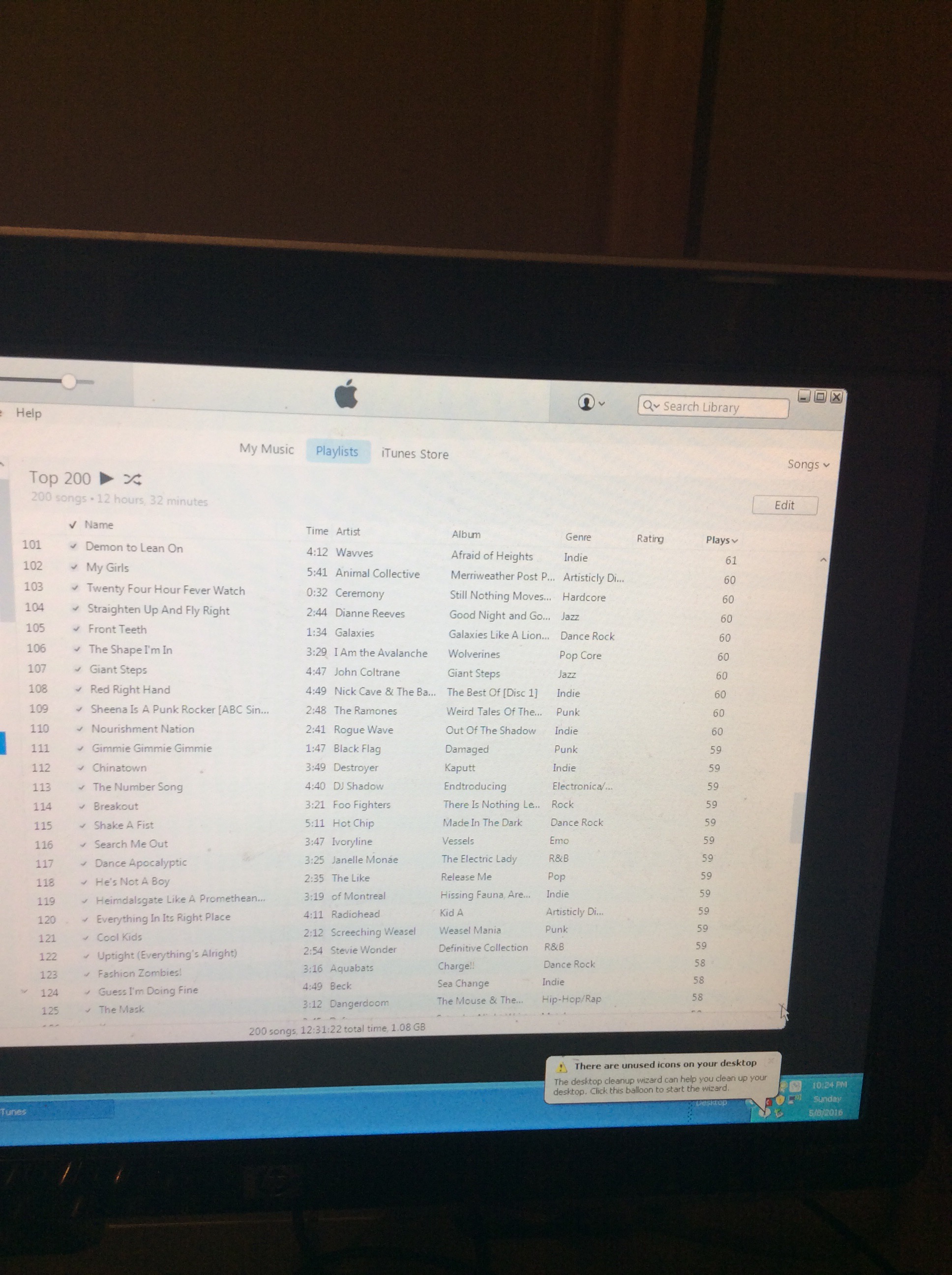This screenshot has width=952, height=1275.
Task: Open the iTunes Store tab
Action: 415,454
